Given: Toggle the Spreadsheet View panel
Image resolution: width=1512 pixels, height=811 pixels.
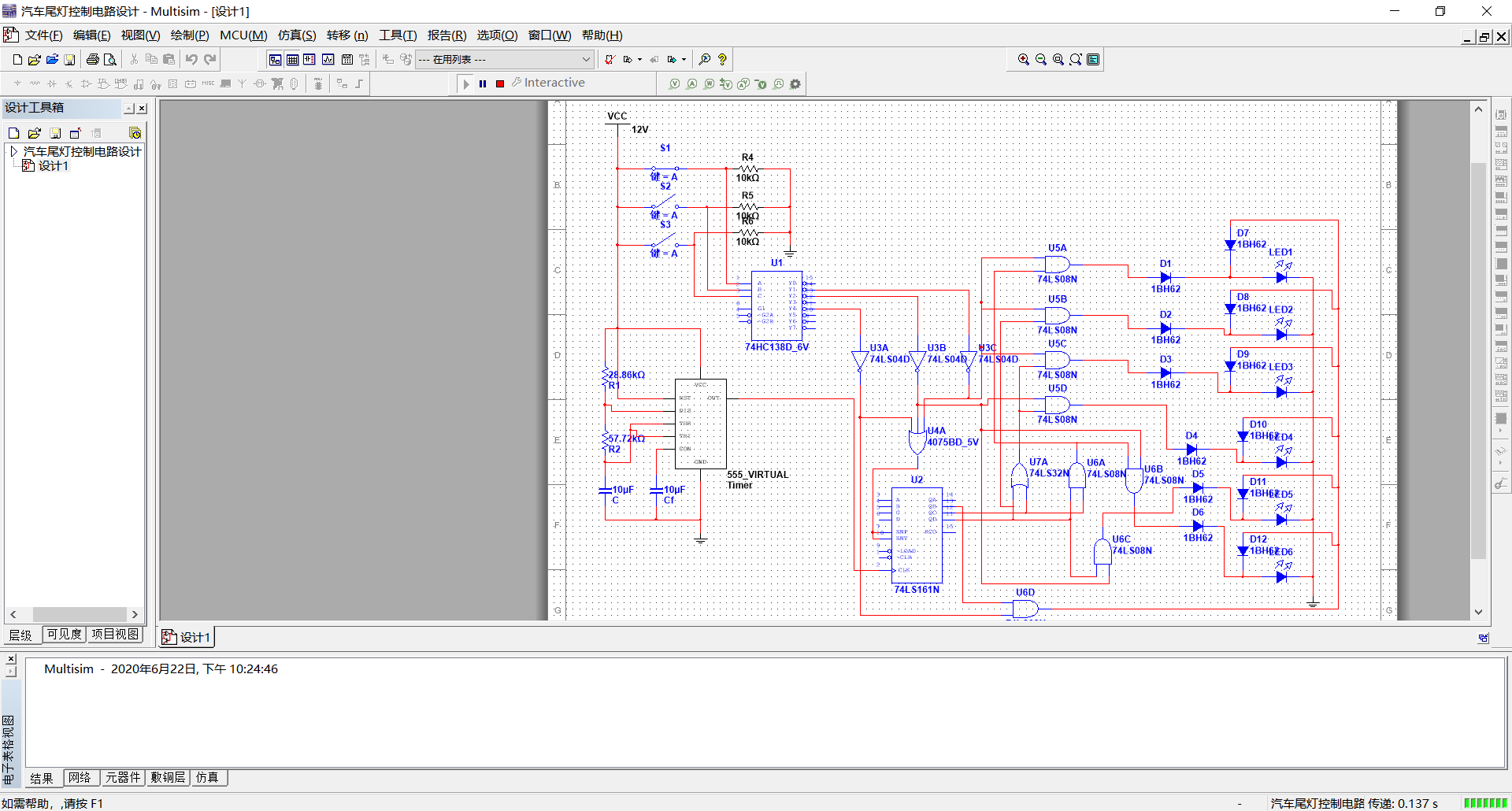Looking at the screenshot, I should click(x=292, y=59).
